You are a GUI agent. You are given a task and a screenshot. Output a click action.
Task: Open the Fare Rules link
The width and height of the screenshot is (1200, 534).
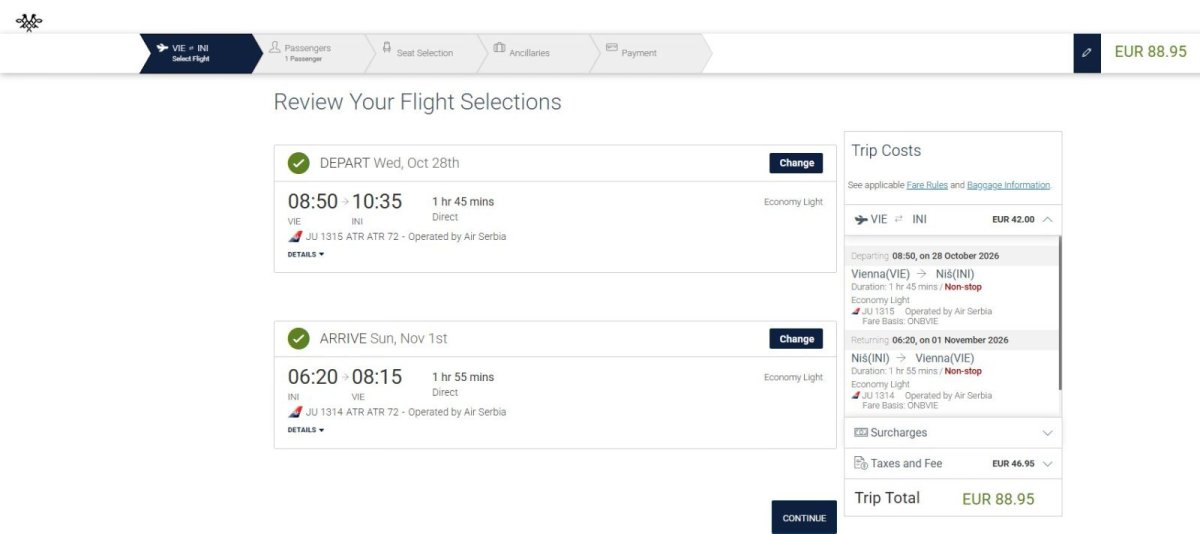coord(927,185)
